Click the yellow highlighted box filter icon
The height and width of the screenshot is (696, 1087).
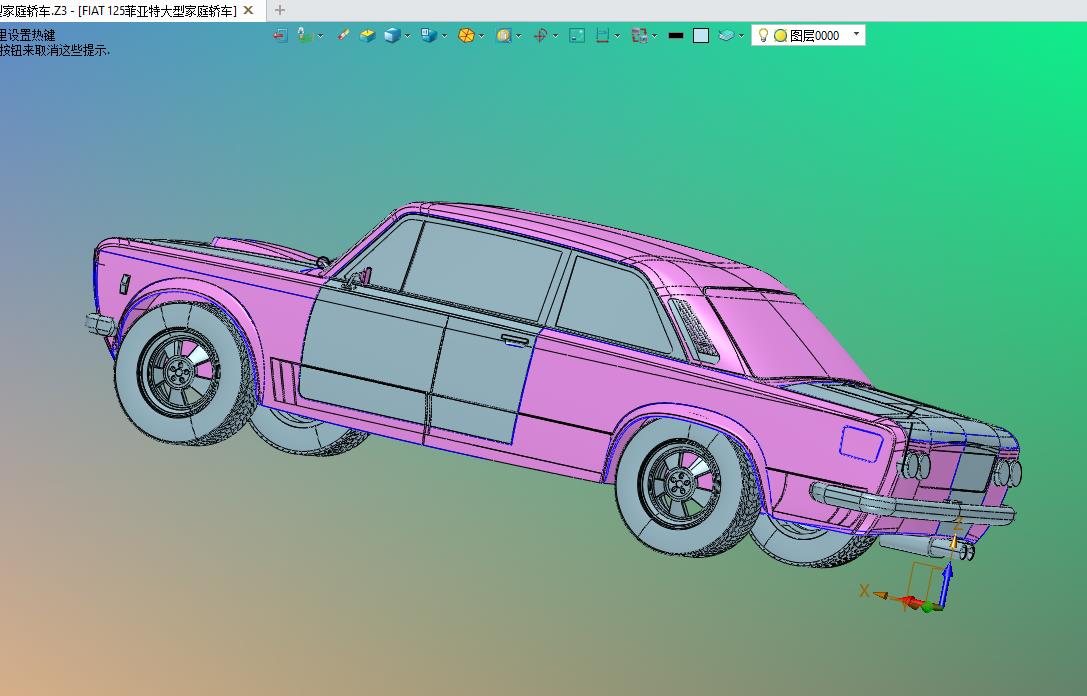coord(504,35)
